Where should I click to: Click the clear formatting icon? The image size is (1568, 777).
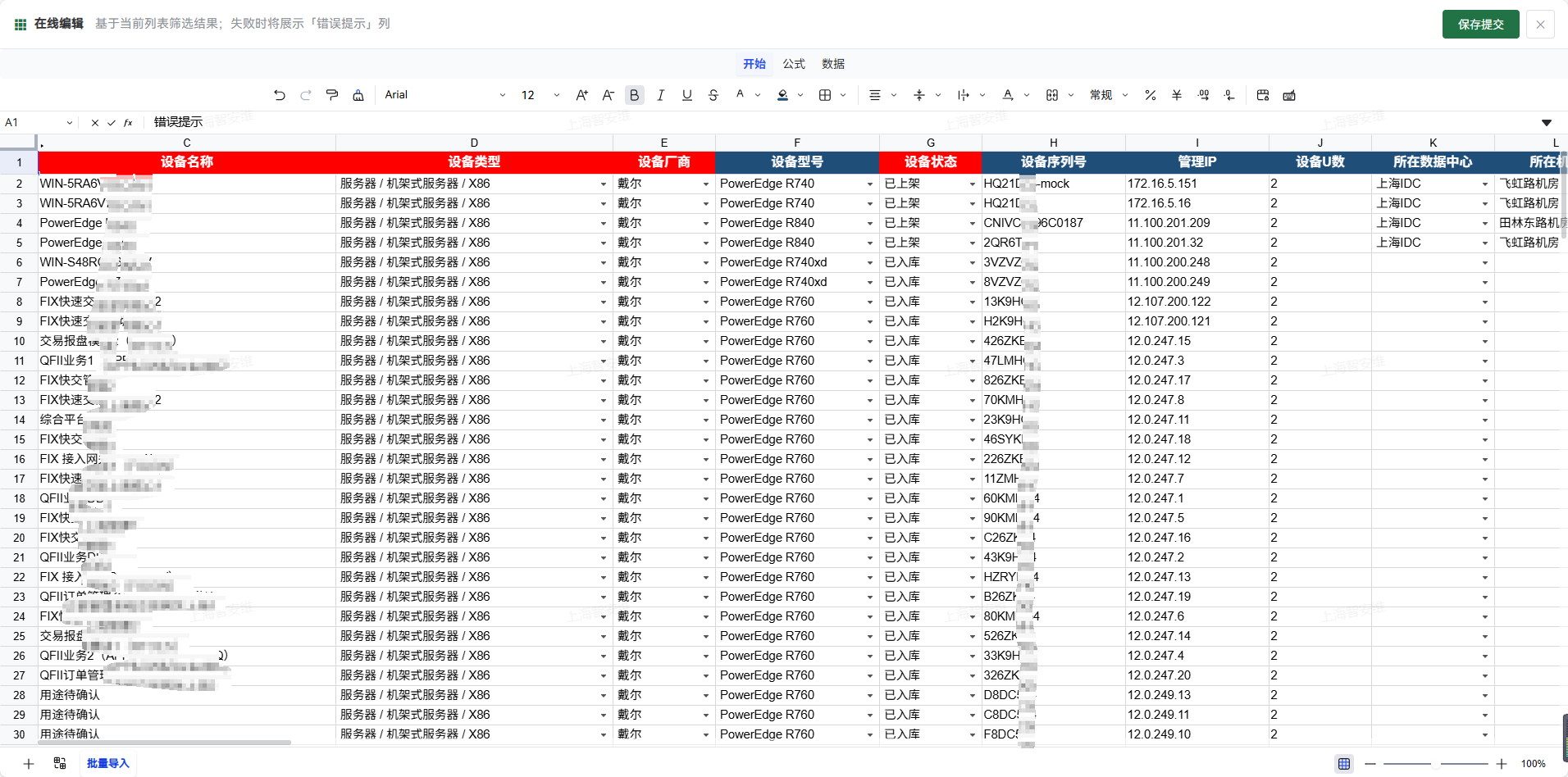tap(358, 95)
